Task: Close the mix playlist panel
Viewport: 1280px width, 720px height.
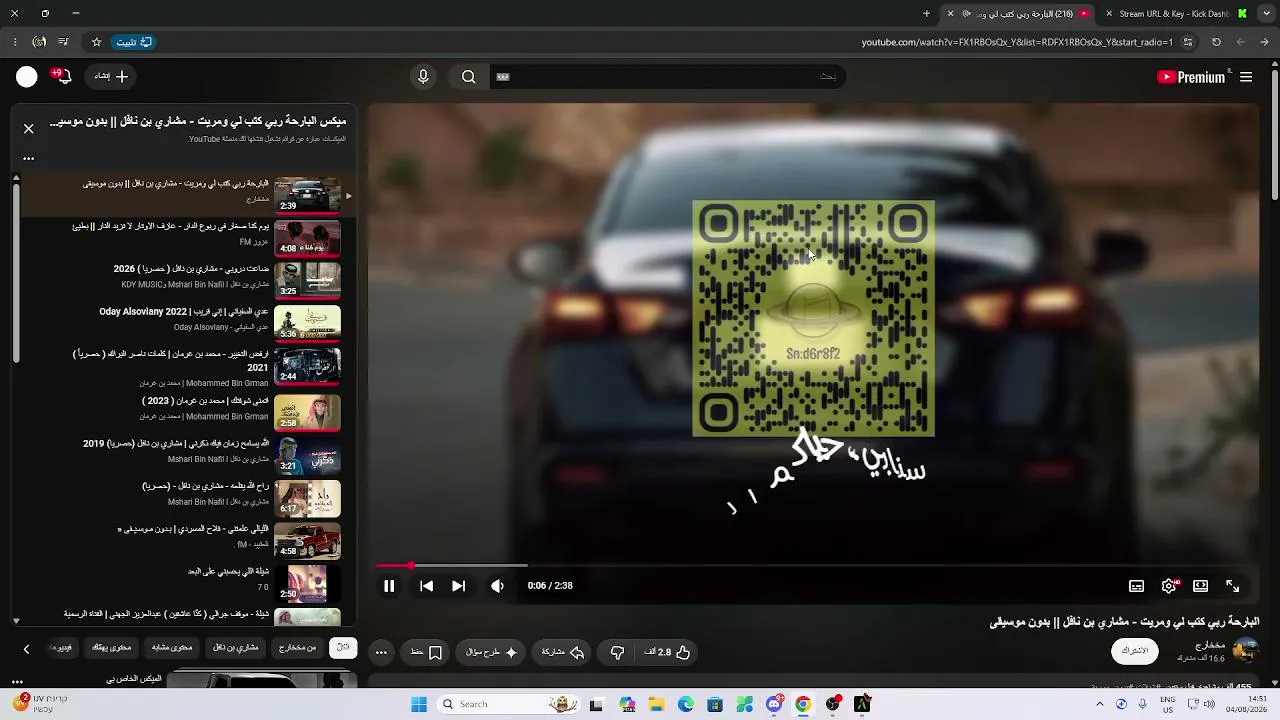Action: click(28, 129)
